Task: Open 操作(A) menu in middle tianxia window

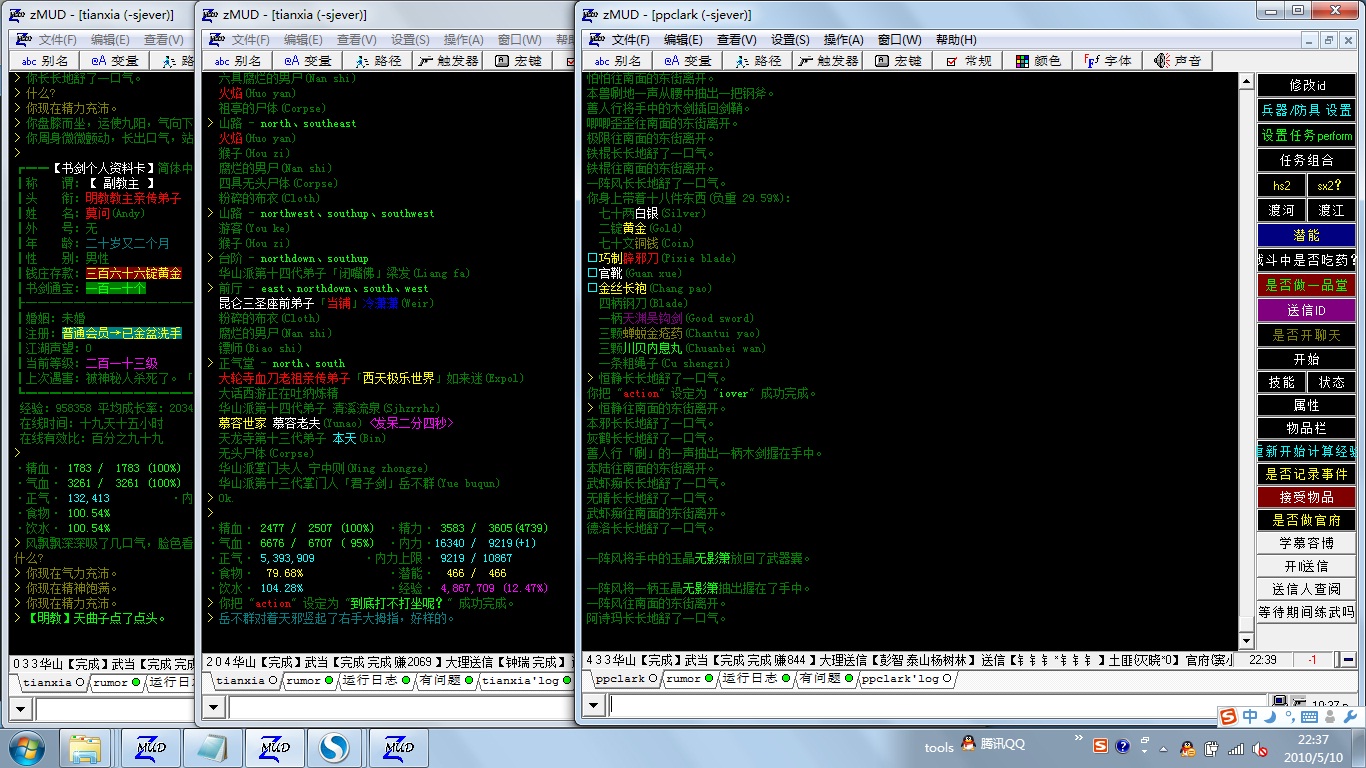Action: coord(464,40)
